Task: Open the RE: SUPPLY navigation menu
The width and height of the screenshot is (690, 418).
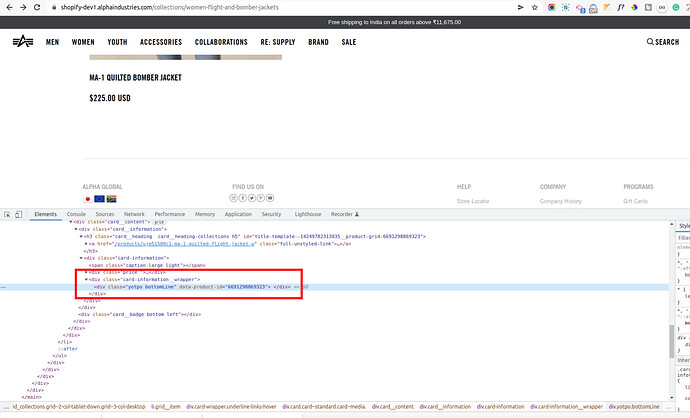Action: 278,42
